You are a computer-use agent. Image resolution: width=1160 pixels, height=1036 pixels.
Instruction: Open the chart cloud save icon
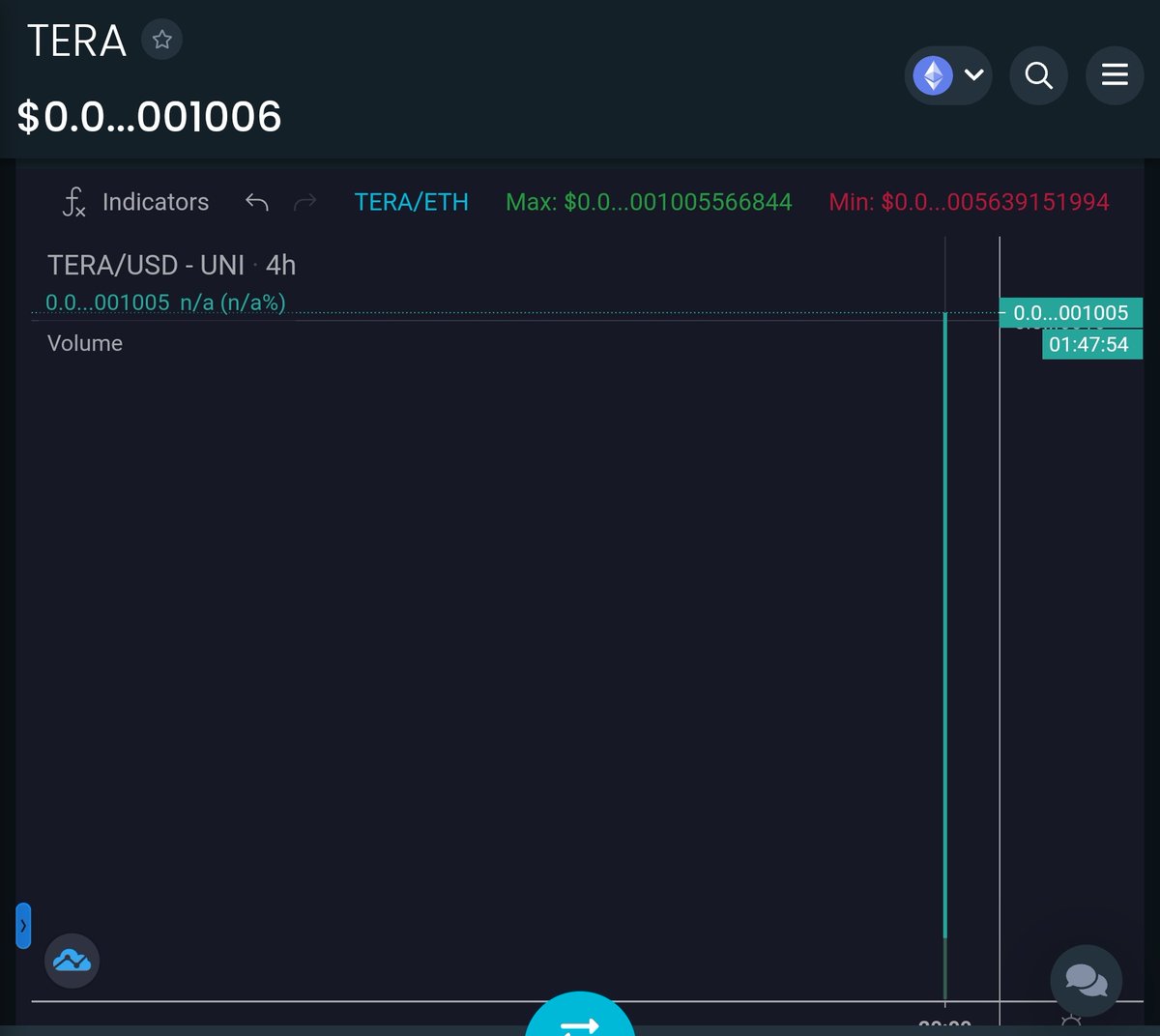72,961
